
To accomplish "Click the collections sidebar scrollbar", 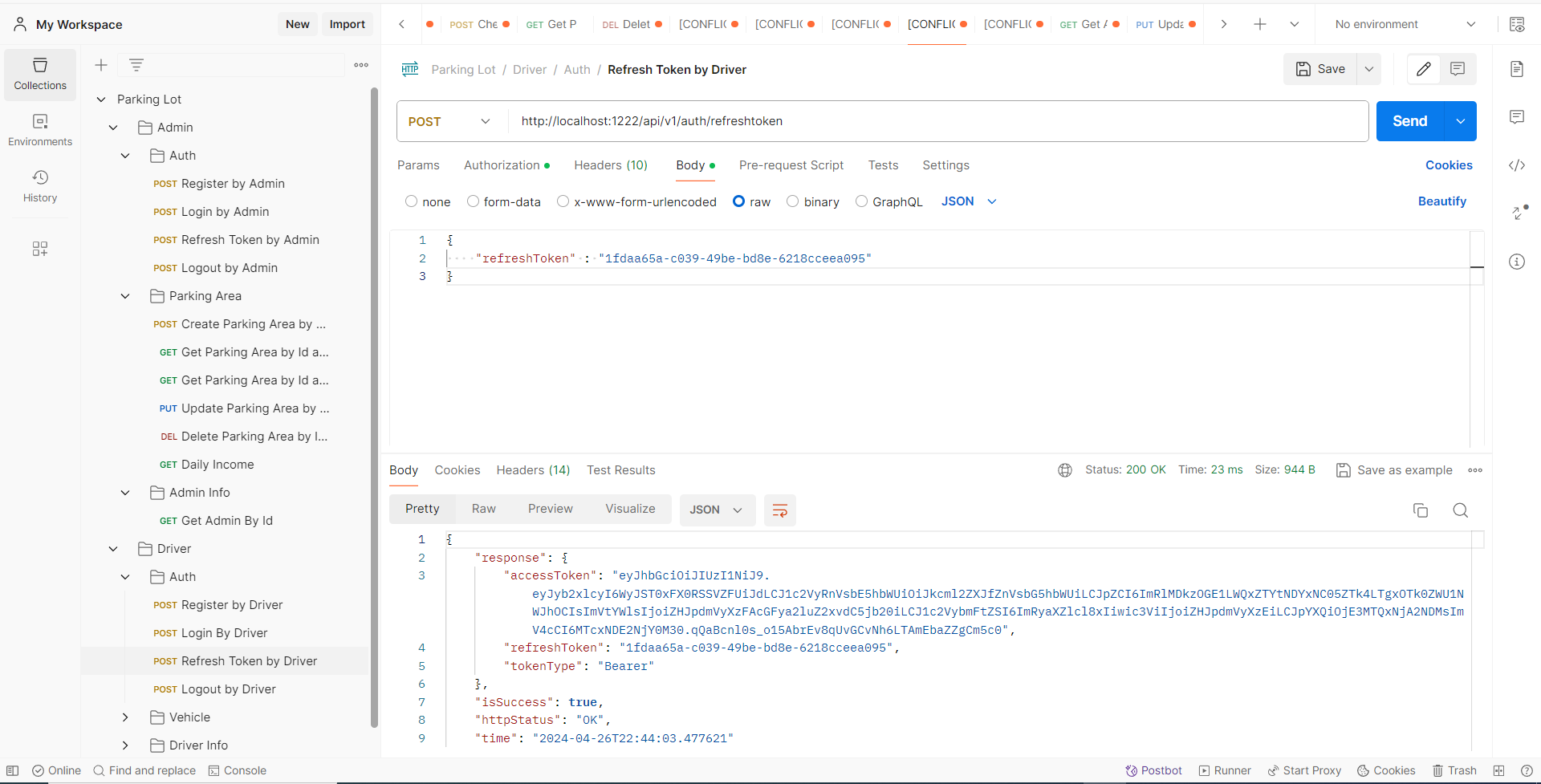I will (374, 408).
